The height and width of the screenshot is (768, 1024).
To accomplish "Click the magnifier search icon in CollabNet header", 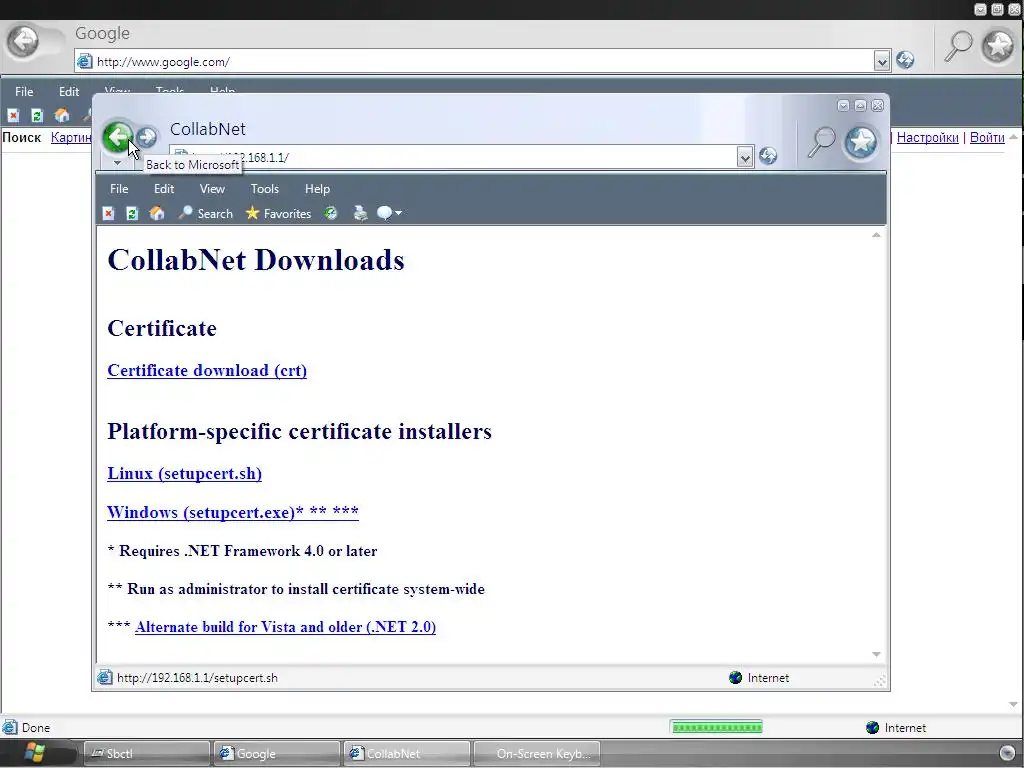I will [821, 141].
